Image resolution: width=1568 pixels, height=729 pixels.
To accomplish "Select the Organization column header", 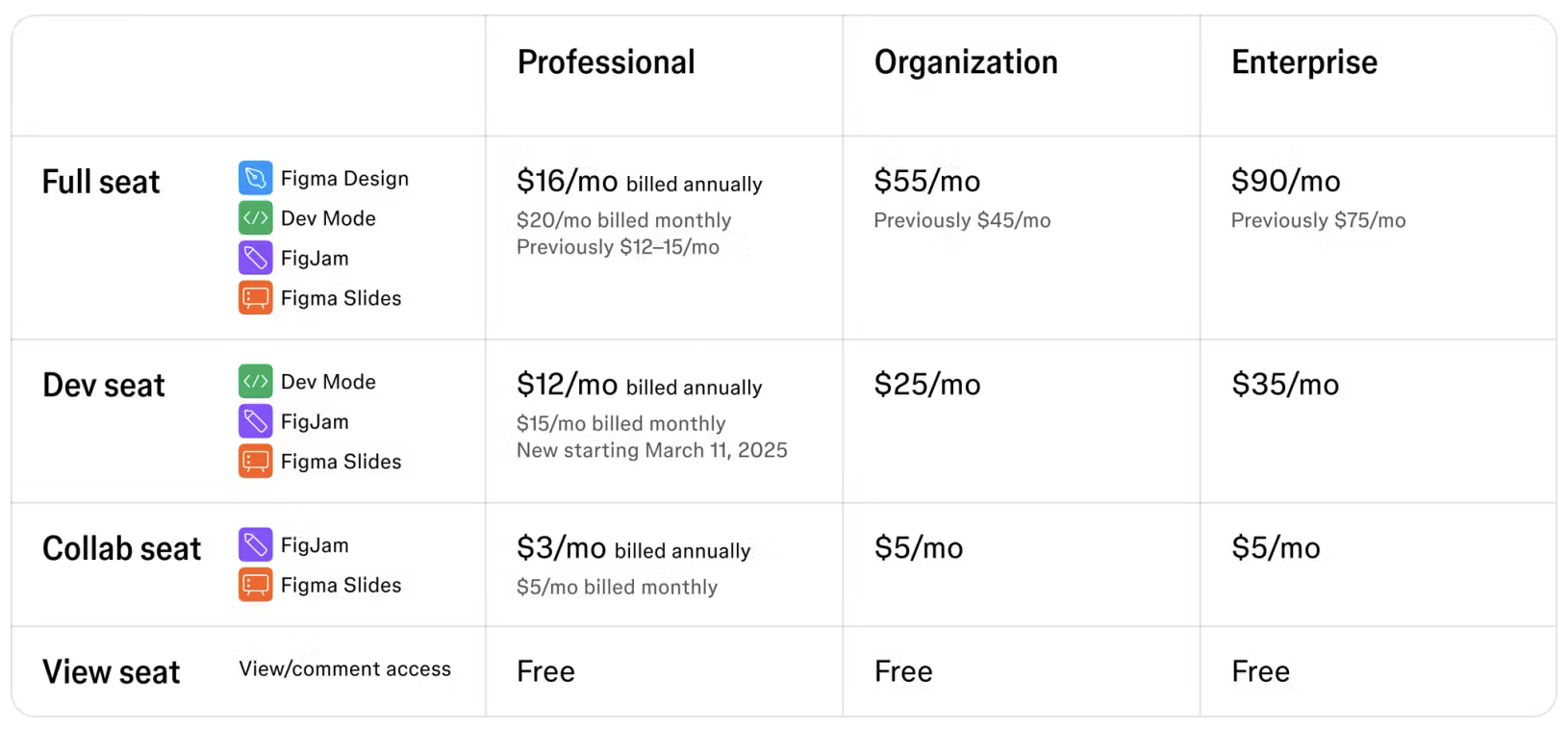I will click(x=966, y=63).
